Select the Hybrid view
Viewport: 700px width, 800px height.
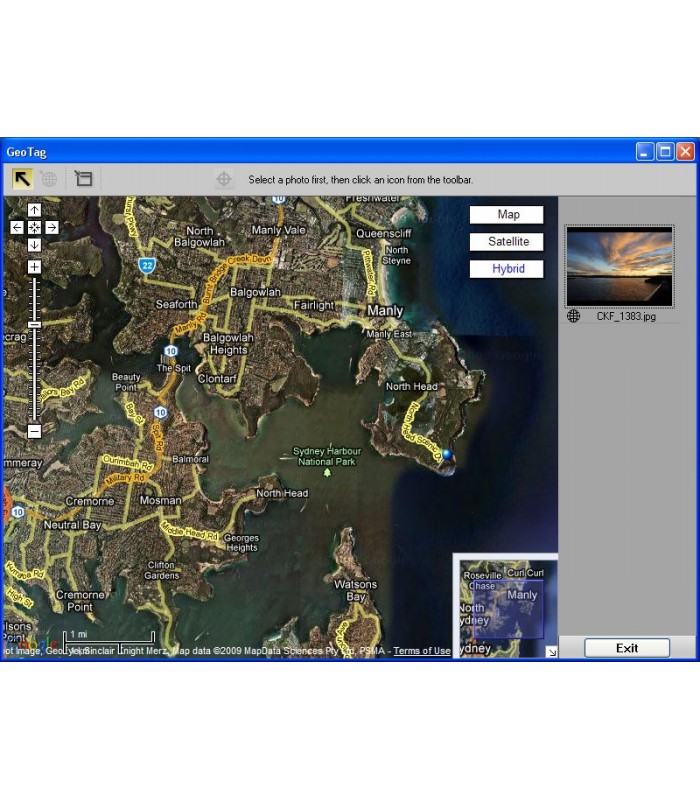507,269
